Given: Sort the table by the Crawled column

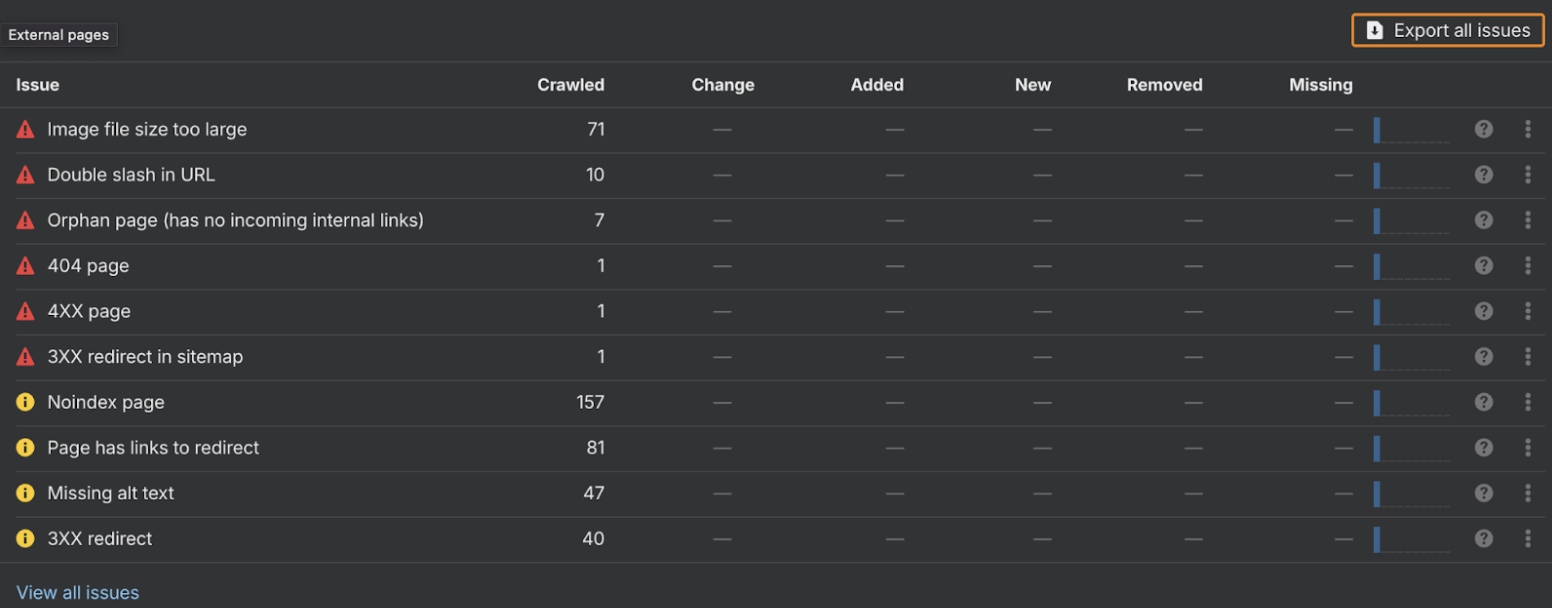Looking at the screenshot, I should (x=571, y=85).
